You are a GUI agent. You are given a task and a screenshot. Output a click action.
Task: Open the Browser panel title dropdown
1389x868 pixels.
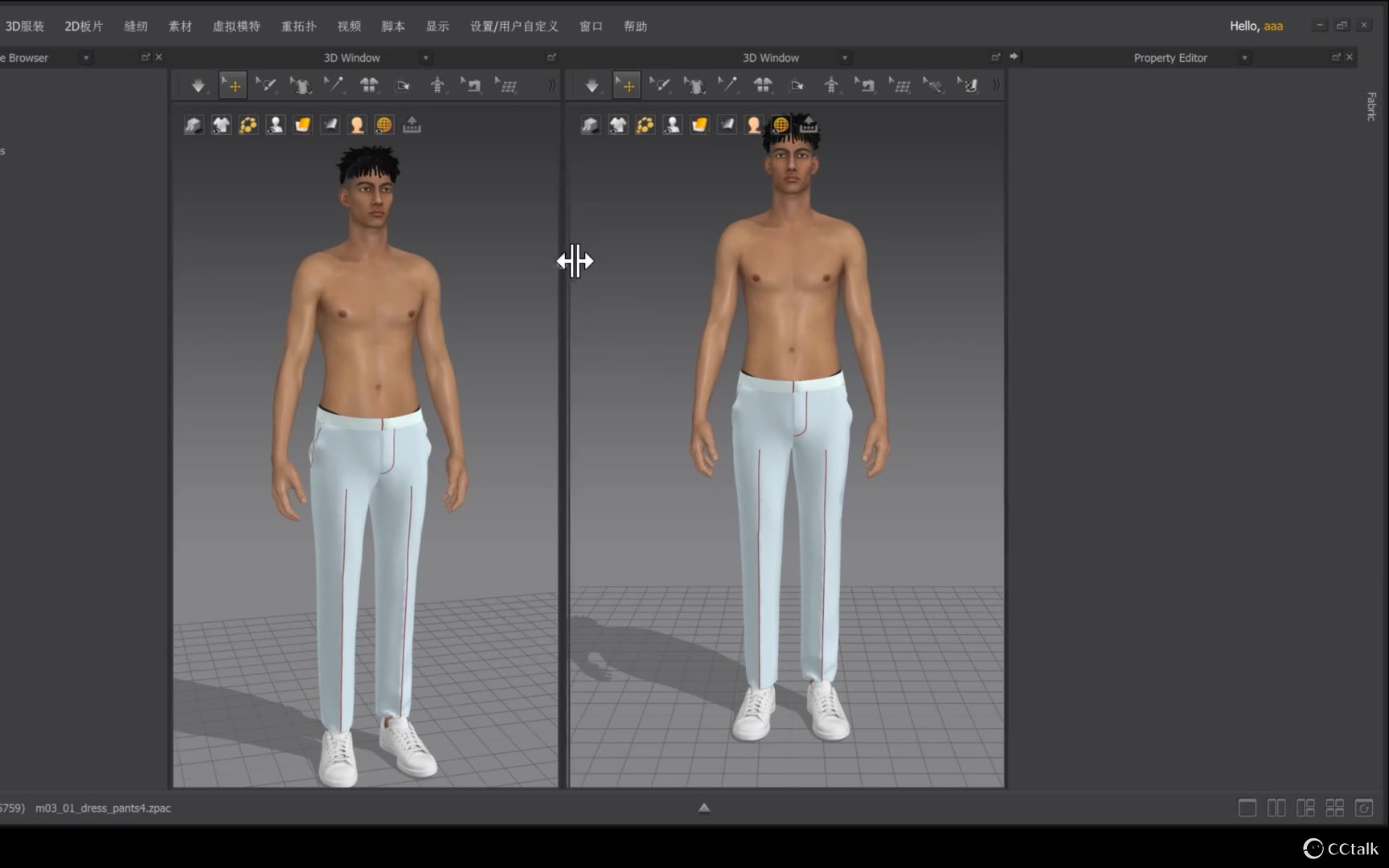click(86, 58)
